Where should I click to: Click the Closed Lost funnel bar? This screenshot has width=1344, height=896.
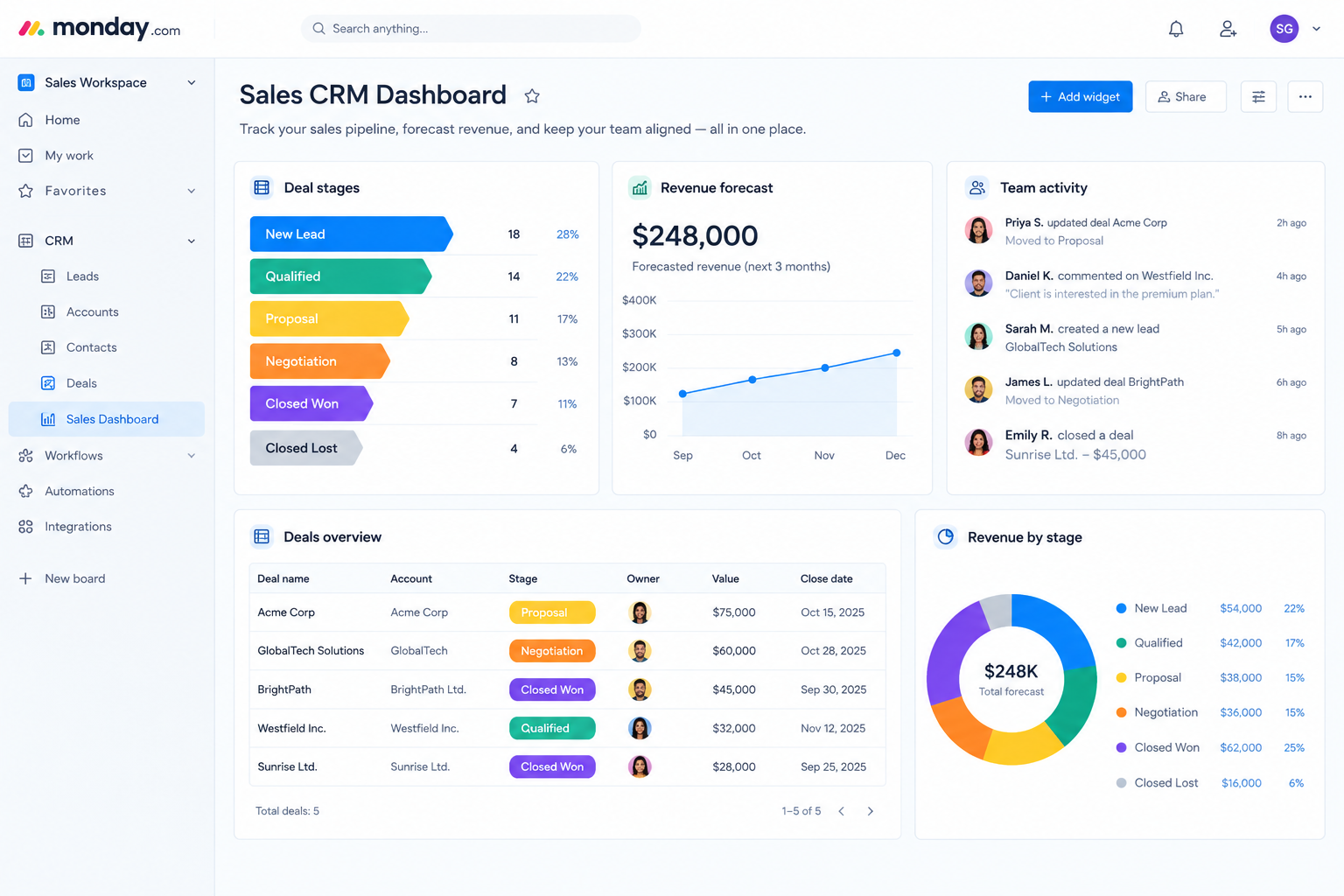[x=305, y=448]
